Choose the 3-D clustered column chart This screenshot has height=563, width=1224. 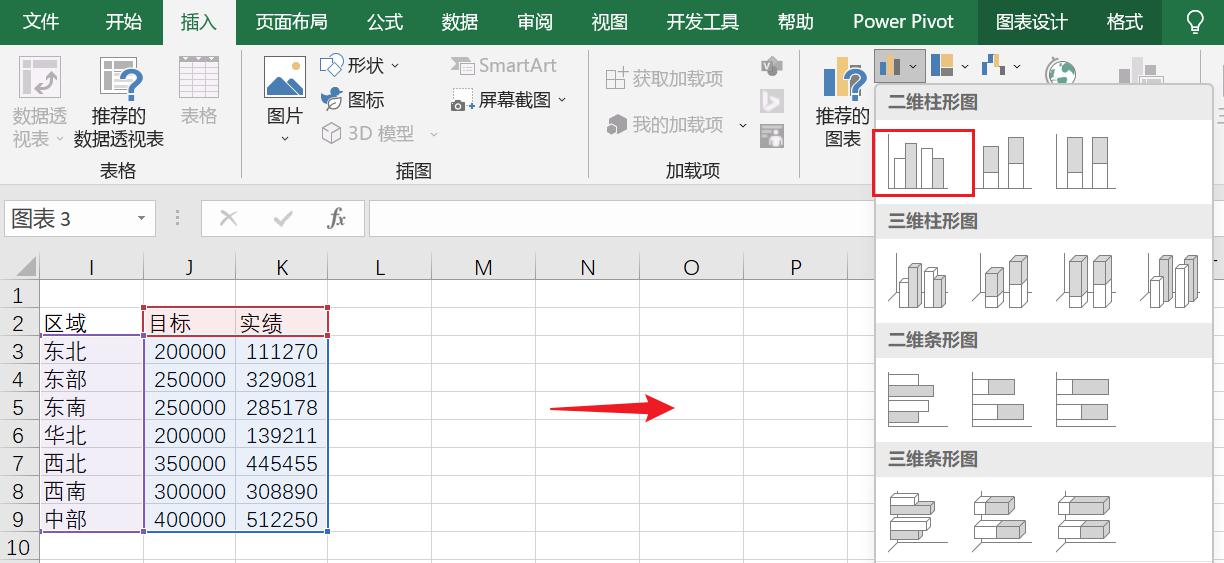(919, 282)
